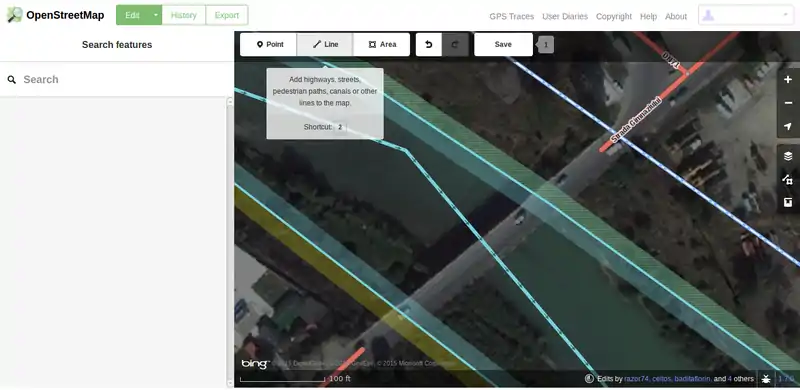Select the Line drawing tool
The image size is (800, 390).
[x=325, y=44]
